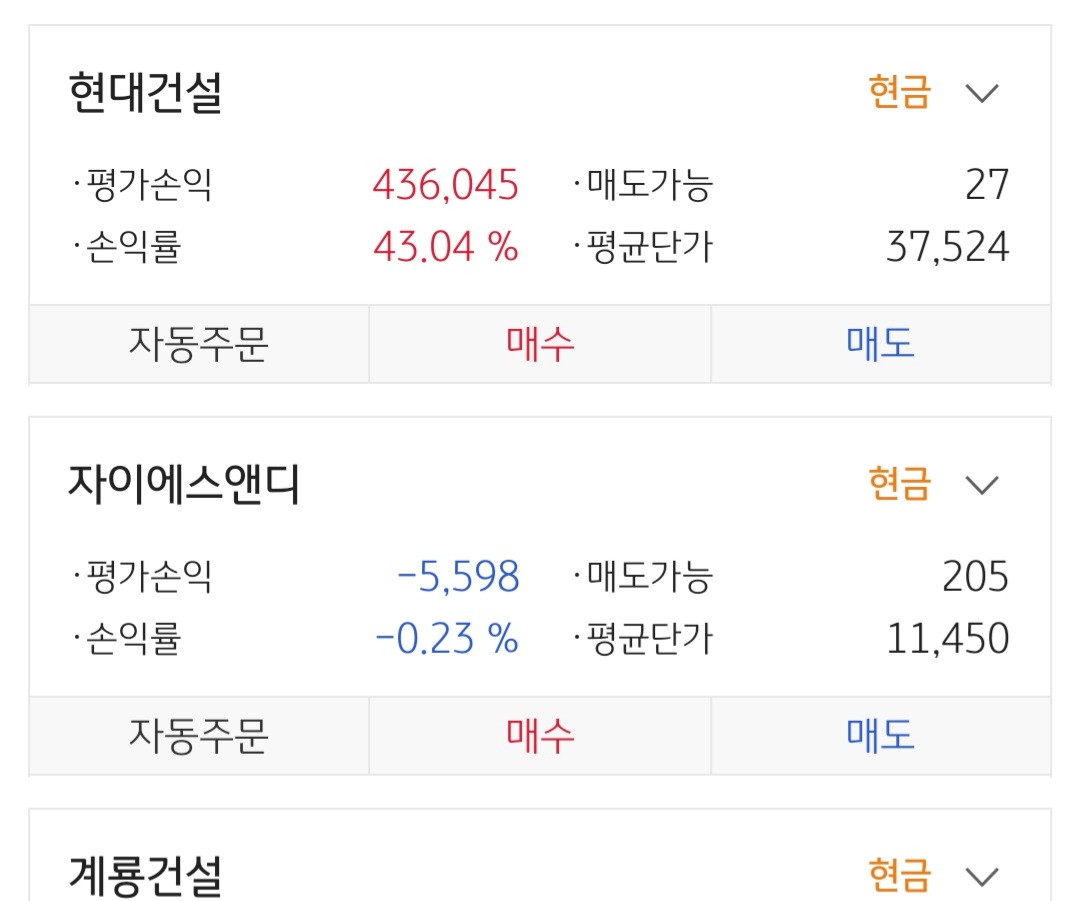
Task: Open the 자이에스앤디 stock name
Action: (x=185, y=485)
